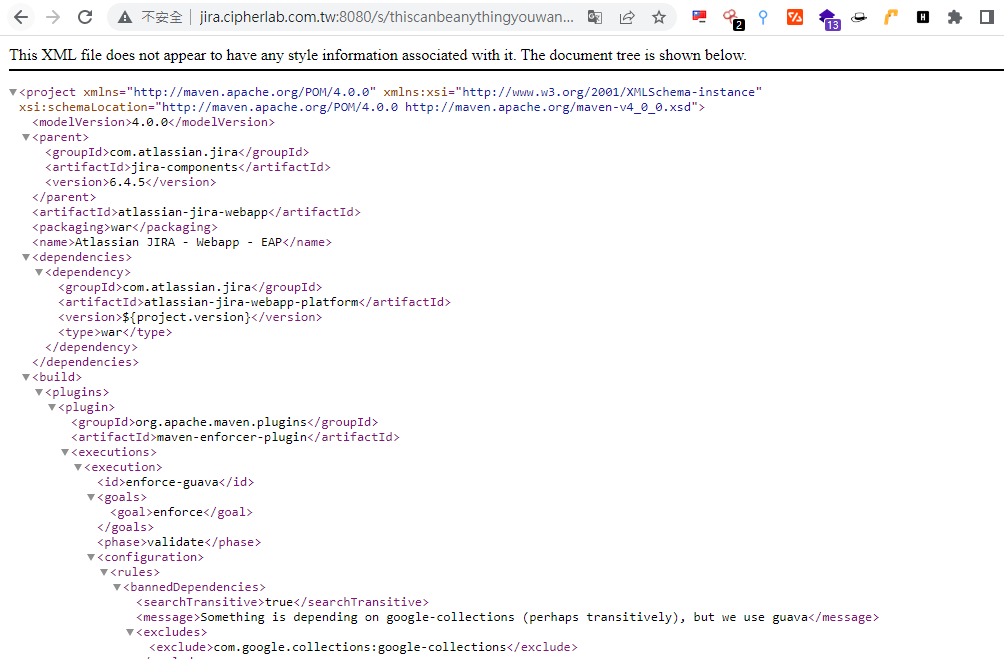Collapse the configuration element
This screenshot has width=1004, height=659.
coord(91,557)
